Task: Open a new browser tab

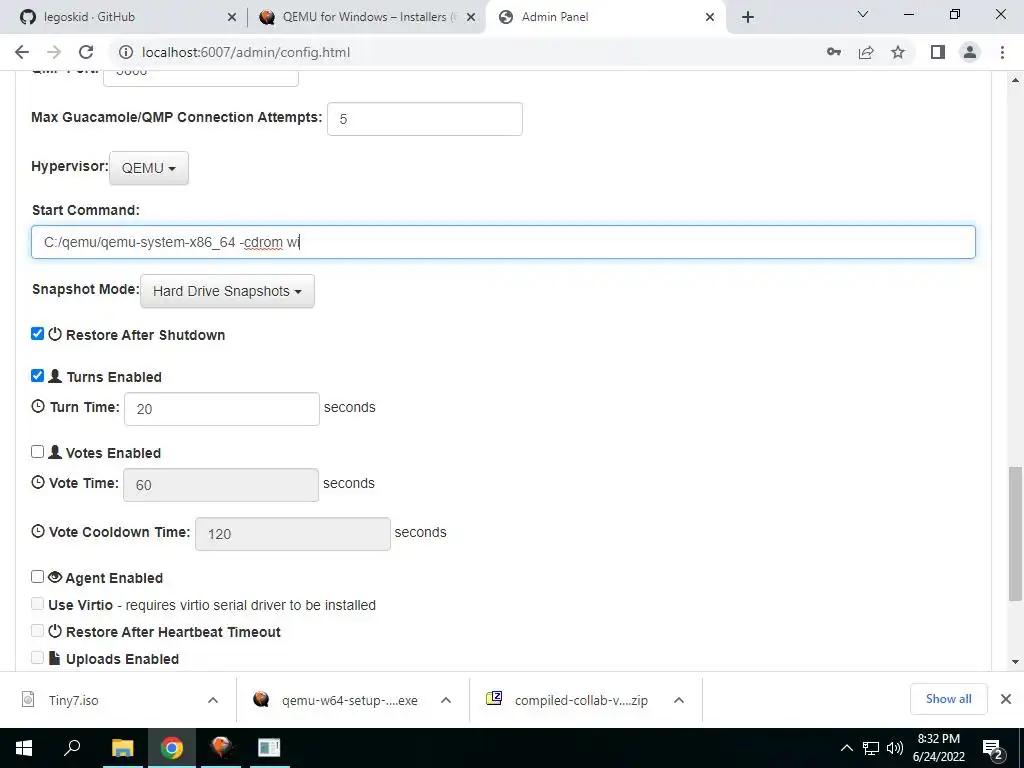Action: coord(748,17)
